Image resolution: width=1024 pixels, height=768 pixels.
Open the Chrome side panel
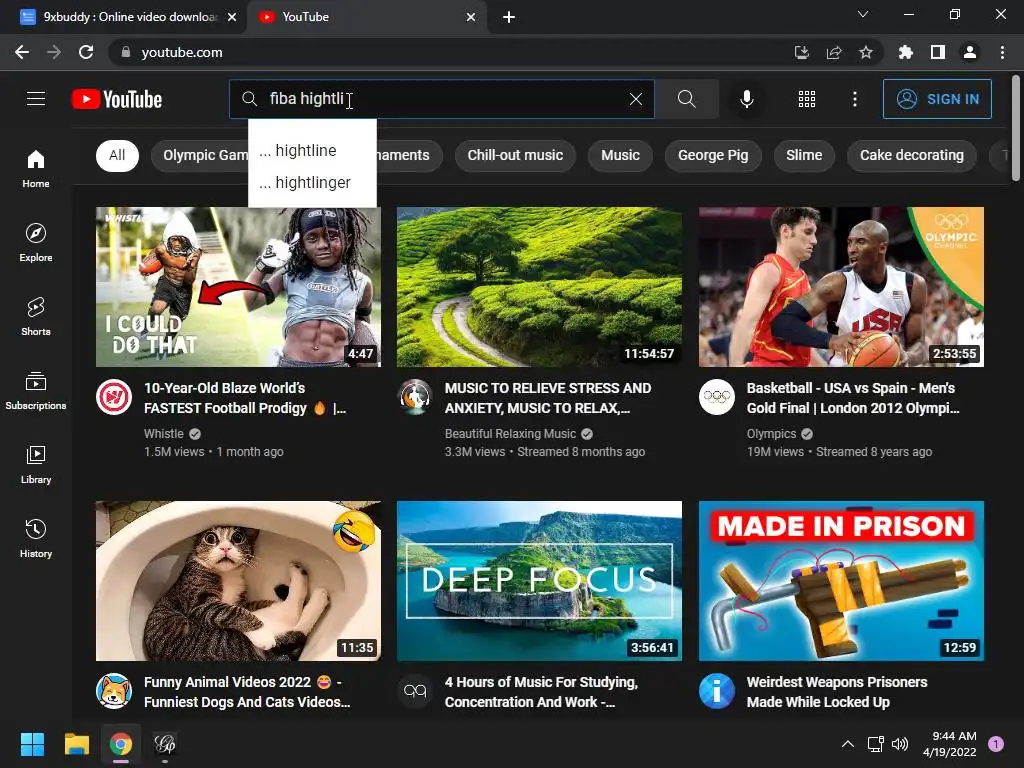click(x=938, y=52)
